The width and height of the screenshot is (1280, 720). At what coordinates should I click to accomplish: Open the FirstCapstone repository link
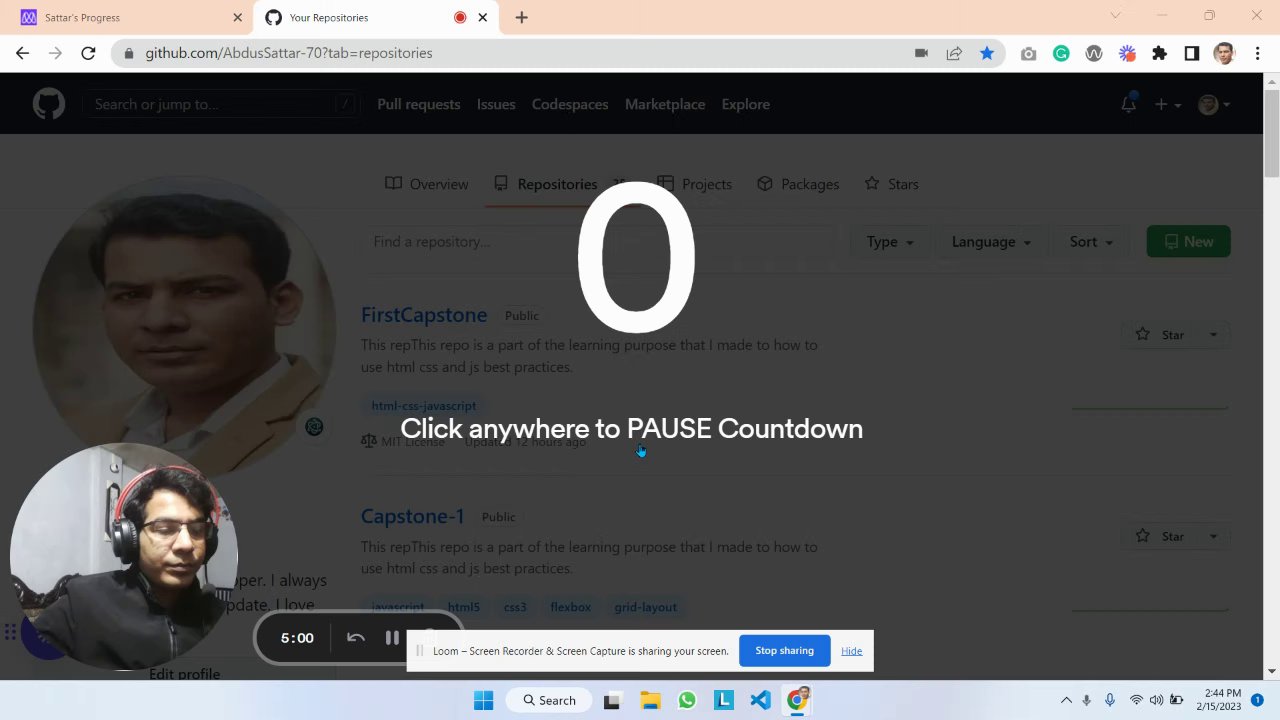[424, 315]
